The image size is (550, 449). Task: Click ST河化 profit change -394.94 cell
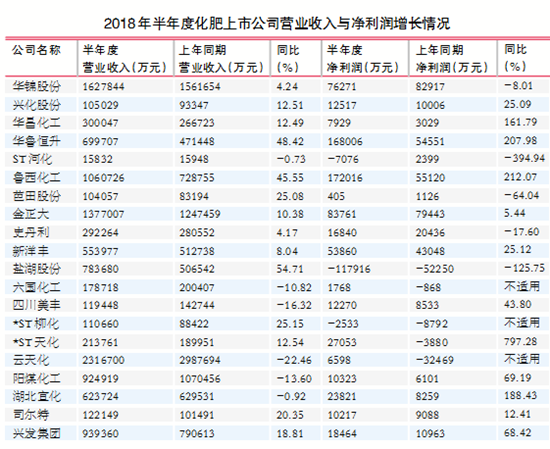(x=525, y=158)
